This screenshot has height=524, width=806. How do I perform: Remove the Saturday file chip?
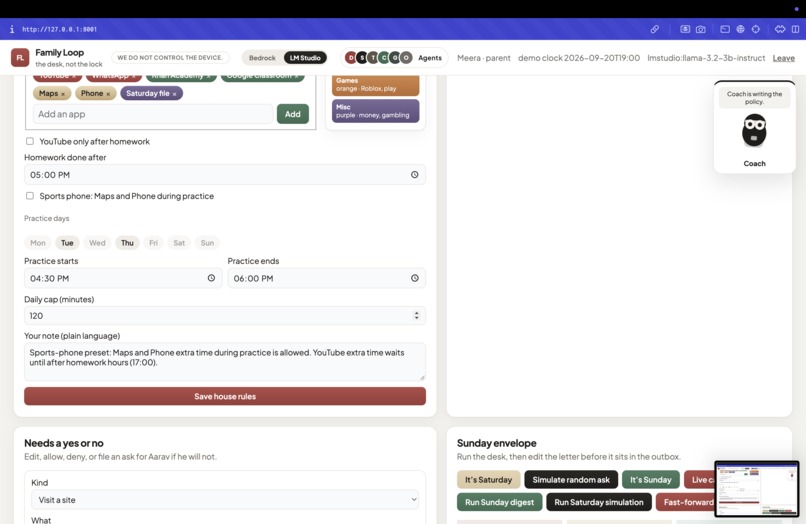click(x=174, y=94)
